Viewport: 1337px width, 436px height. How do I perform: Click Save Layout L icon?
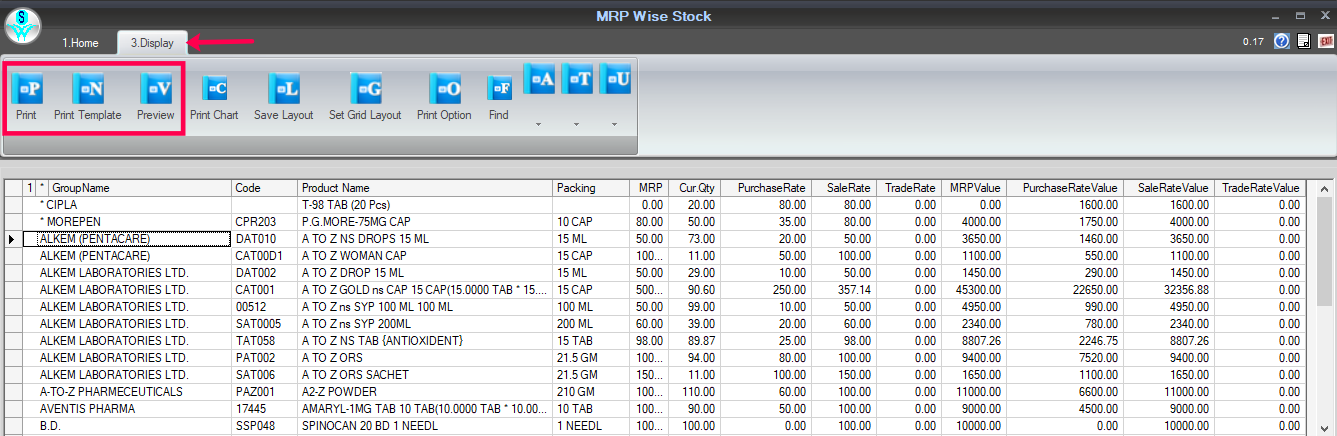[284, 89]
